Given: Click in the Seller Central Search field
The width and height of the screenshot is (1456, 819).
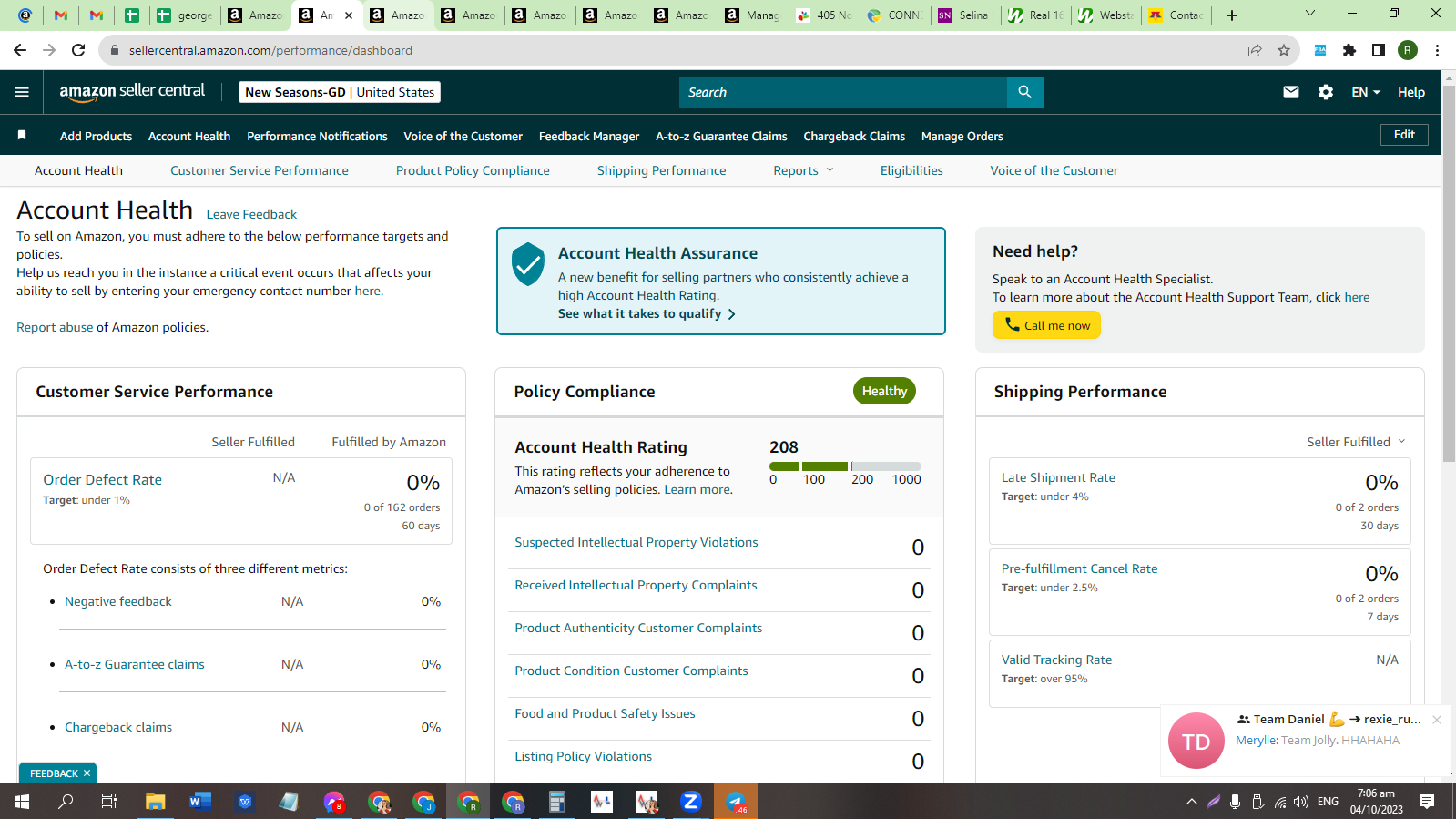Looking at the screenshot, I should pos(843,92).
